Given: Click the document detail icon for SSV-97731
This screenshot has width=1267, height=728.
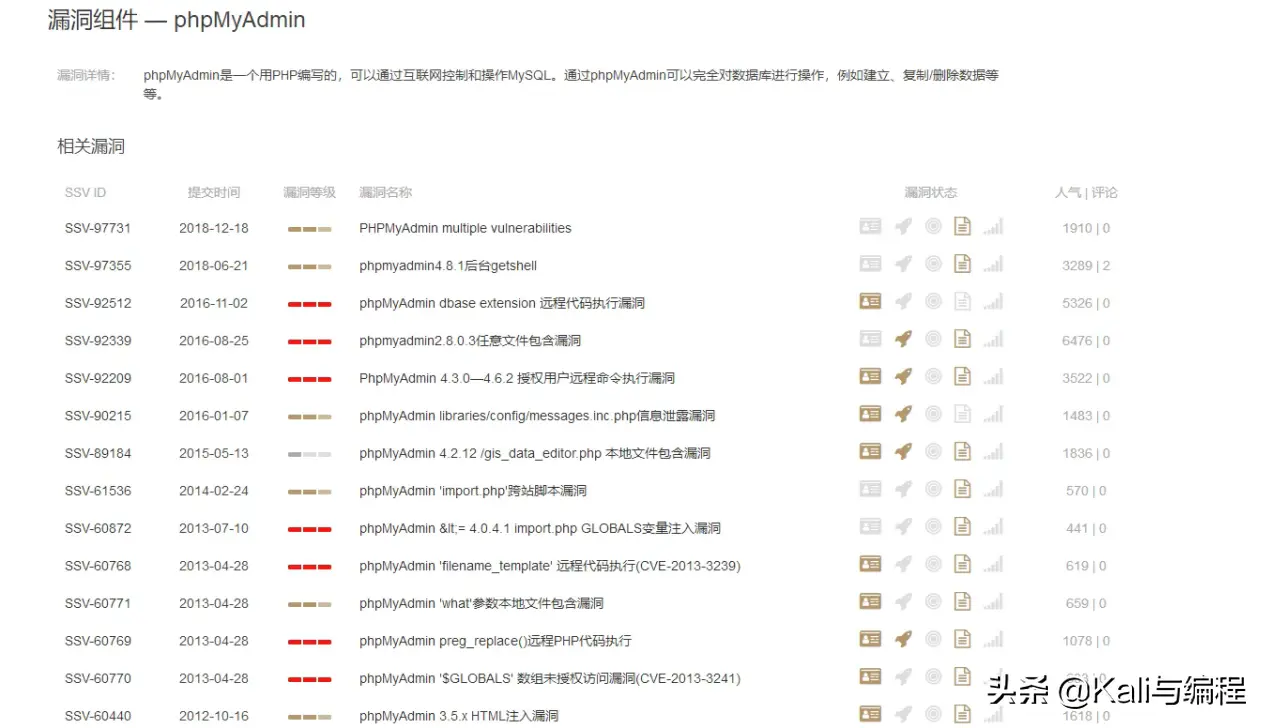Looking at the screenshot, I should [x=962, y=227].
